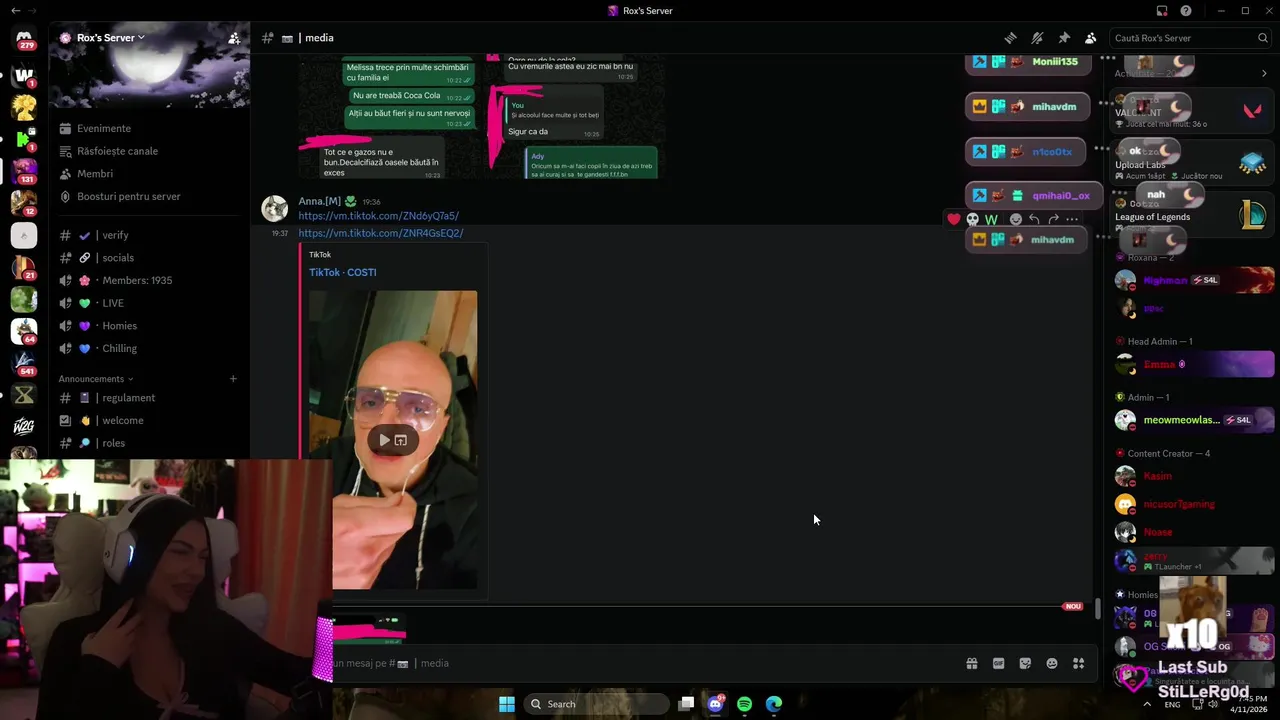Open TikTok · COSTI embed title
Image resolution: width=1280 pixels, height=720 pixels.
pos(343,272)
